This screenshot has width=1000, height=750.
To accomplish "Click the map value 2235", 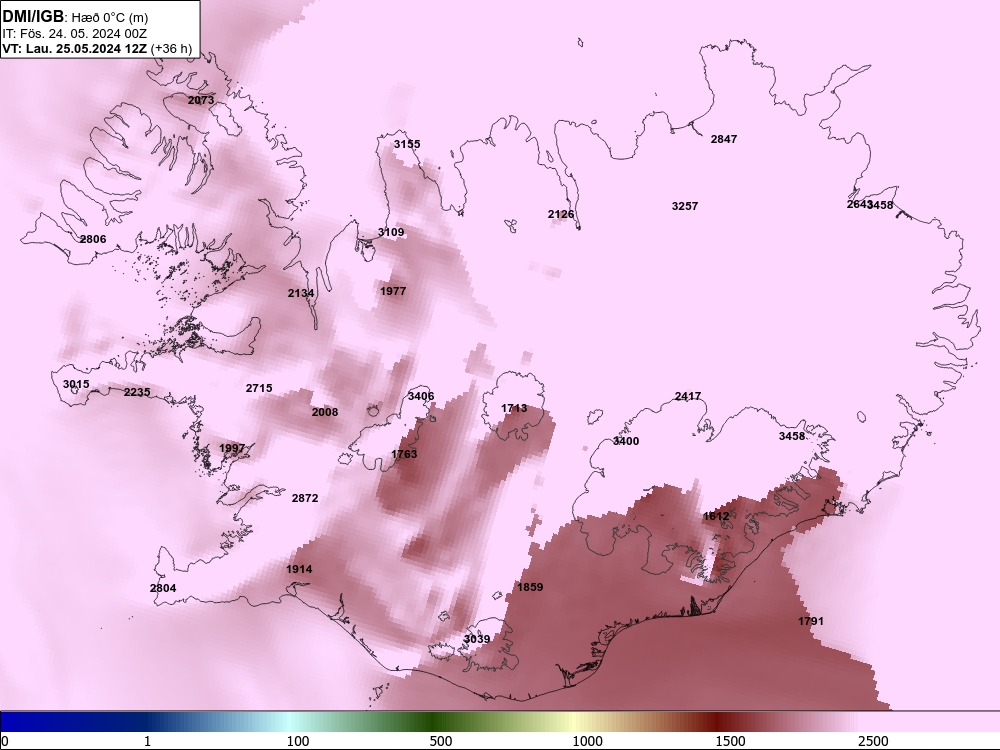I will (136, 392).
